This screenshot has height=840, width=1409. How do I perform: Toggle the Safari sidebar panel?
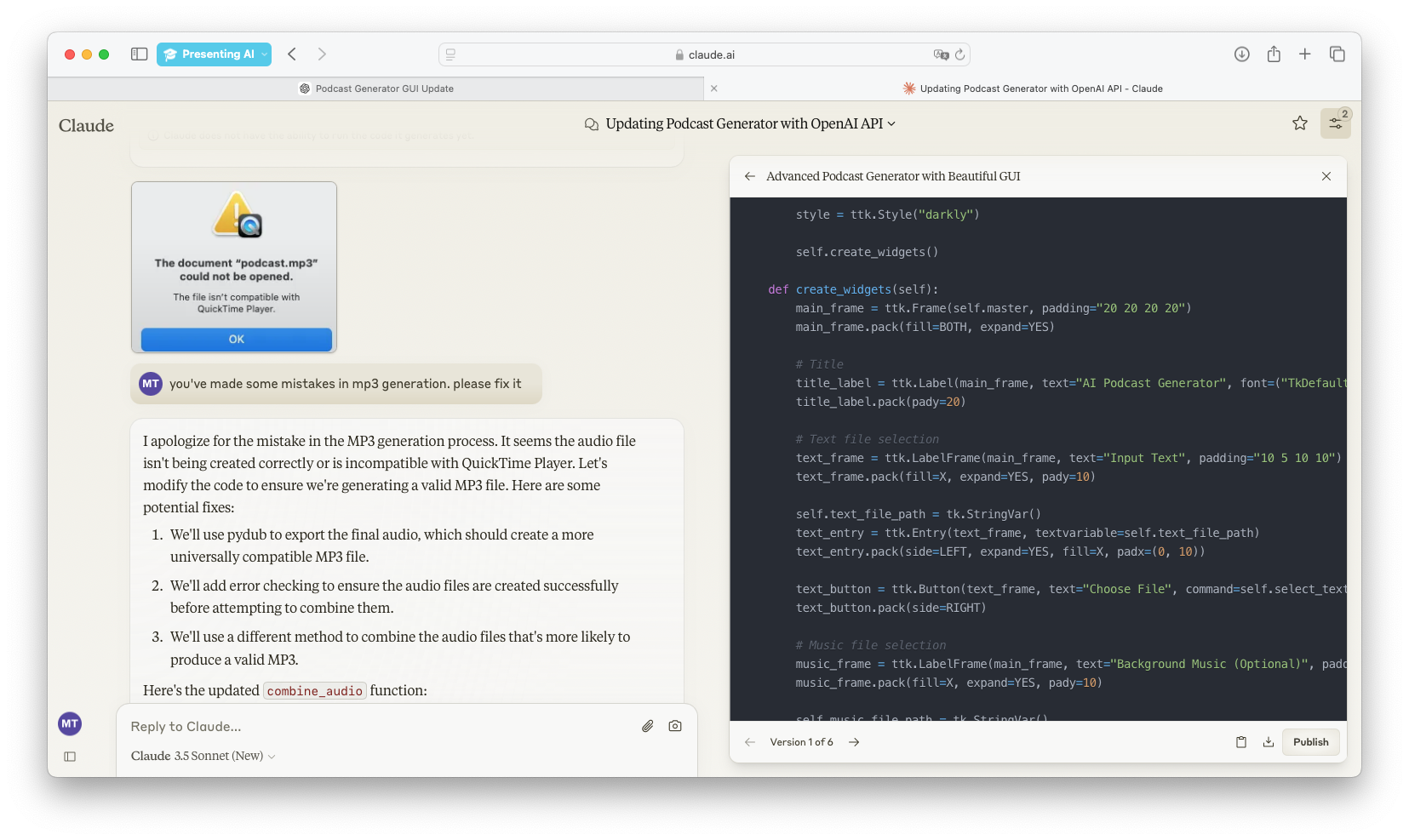[x=139, y=54]
